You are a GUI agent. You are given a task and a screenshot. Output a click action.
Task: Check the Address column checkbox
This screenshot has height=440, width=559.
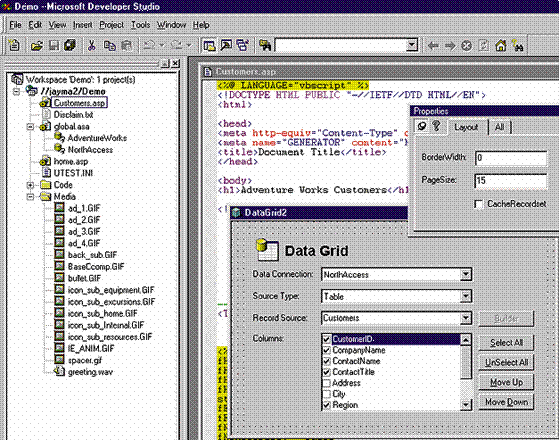tap(326, 383)
